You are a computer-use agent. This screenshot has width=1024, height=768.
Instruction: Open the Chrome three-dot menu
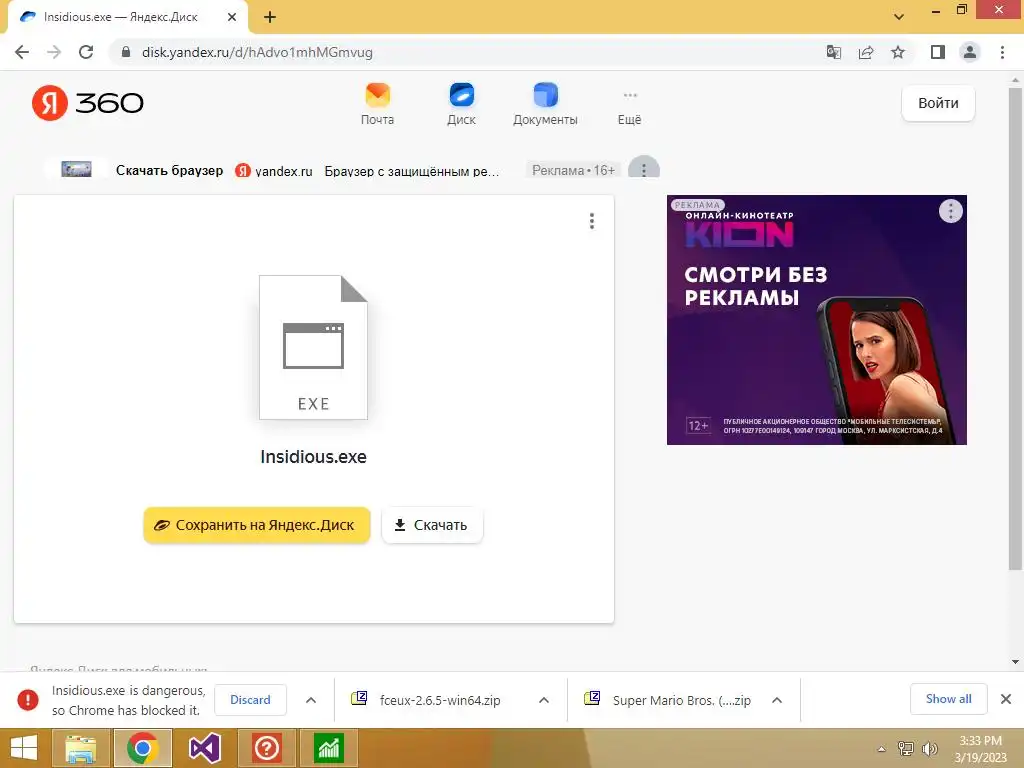(x=1002, y=52)
